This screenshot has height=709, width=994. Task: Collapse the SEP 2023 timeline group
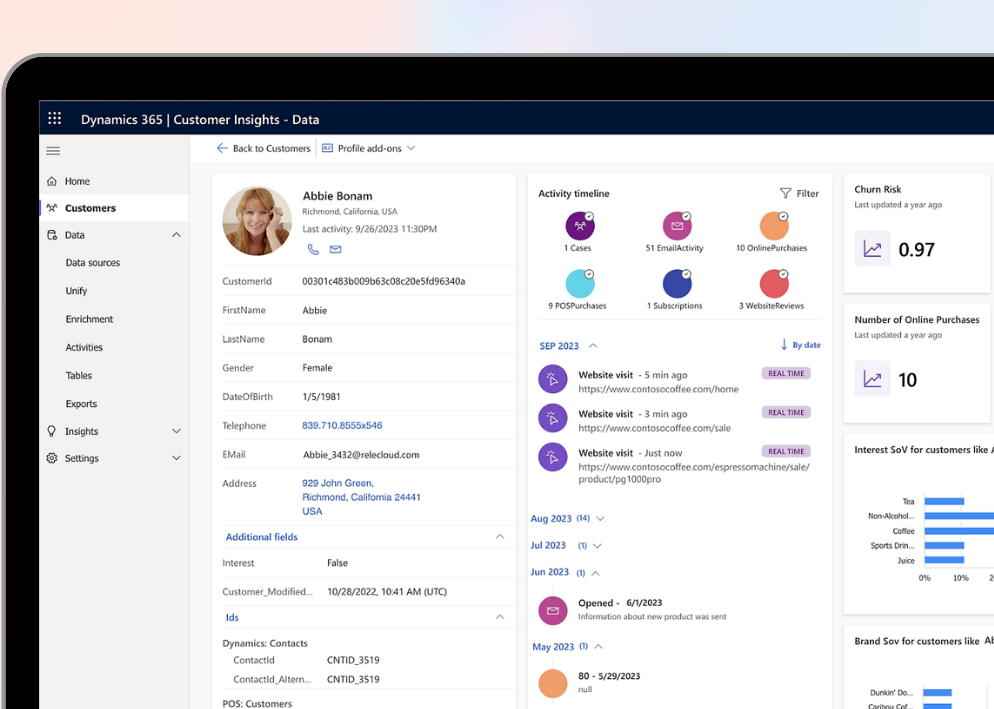point(593,346)
